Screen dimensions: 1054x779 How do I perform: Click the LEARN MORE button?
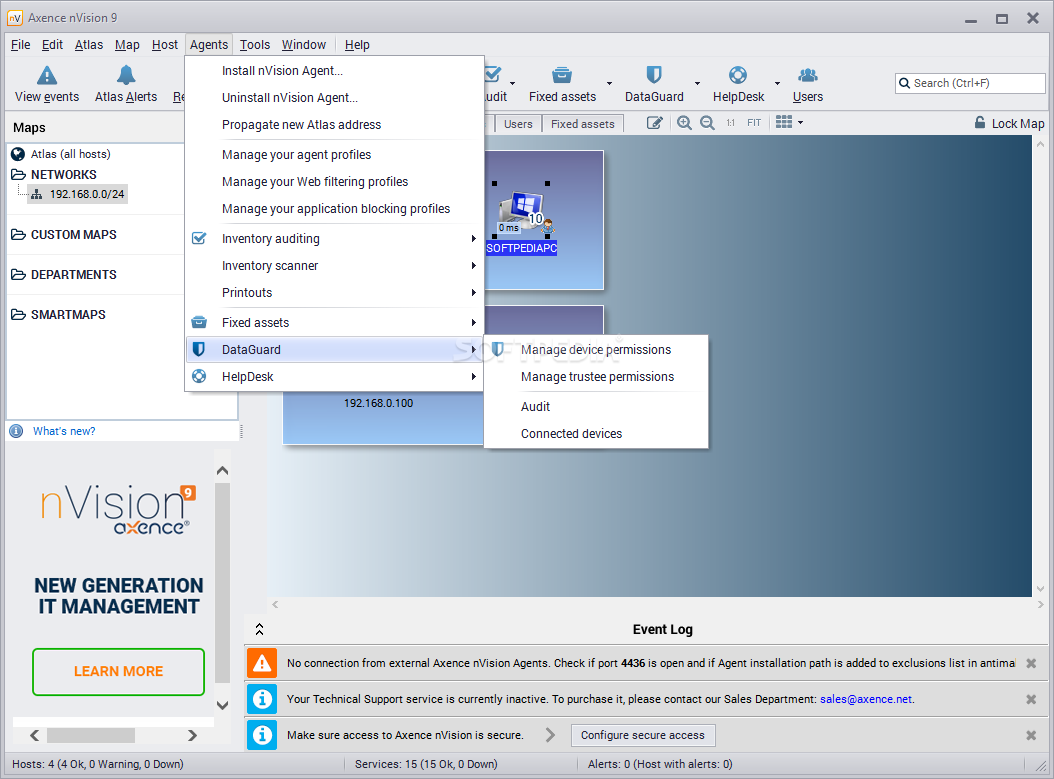[x=118, y=671]
